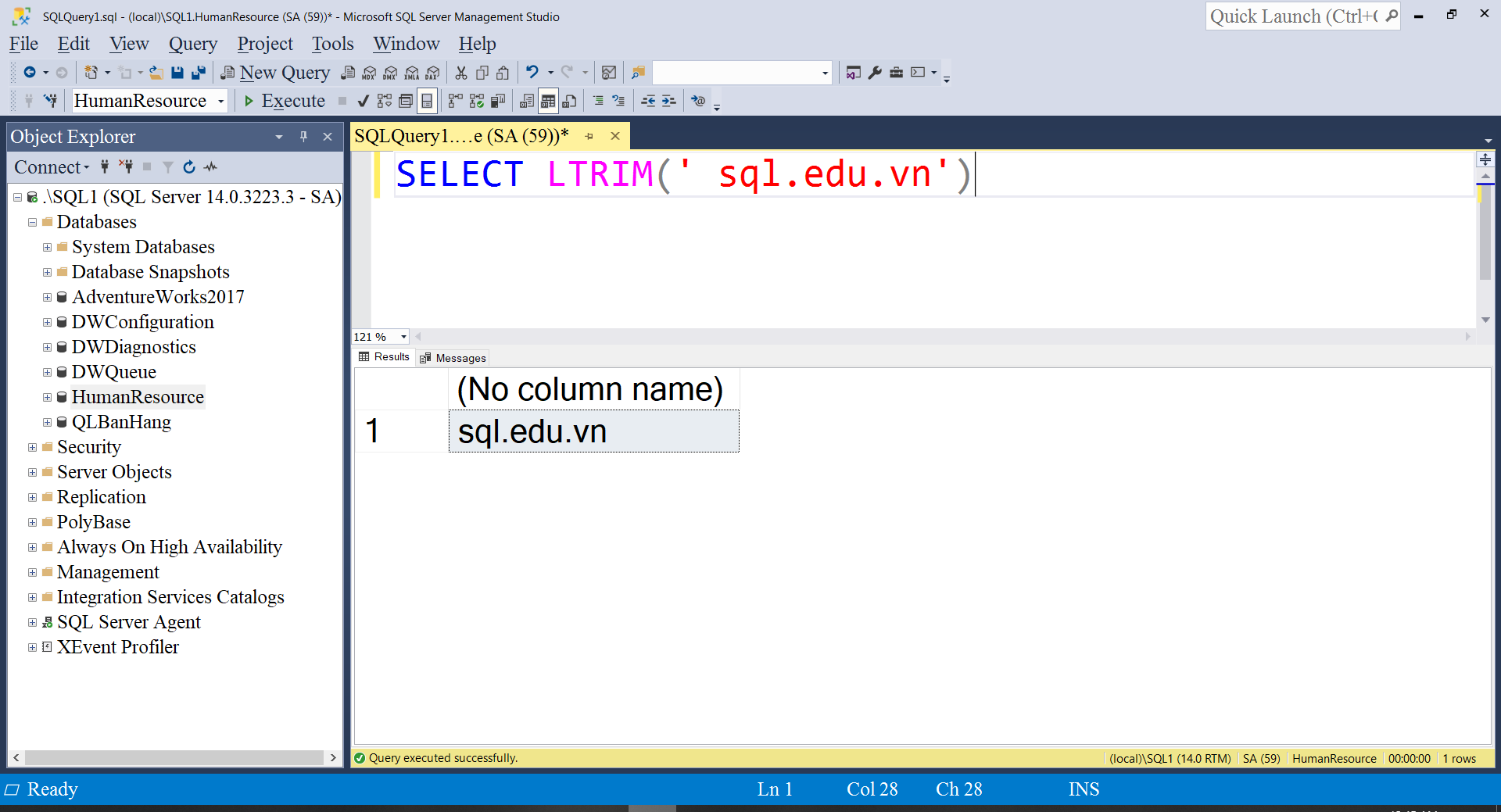This screenshot has width=1501, height=812.
Task: Click the Comment out selected lines icon
Action: click(598, 101)
